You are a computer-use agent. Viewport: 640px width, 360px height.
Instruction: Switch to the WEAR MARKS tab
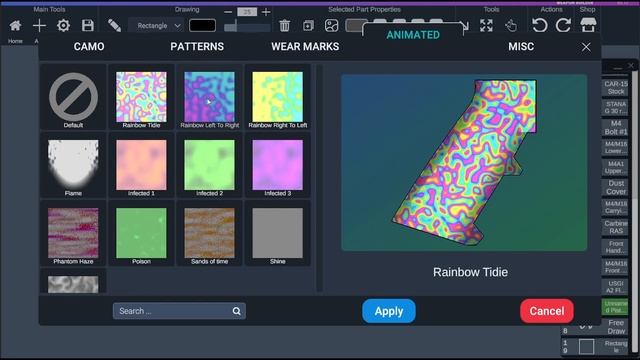pos(305,47)
